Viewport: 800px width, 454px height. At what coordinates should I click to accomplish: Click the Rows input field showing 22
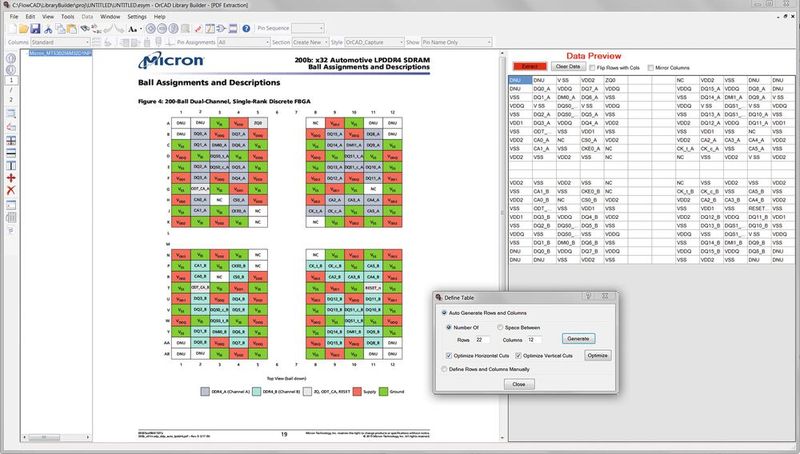[482, 340]
